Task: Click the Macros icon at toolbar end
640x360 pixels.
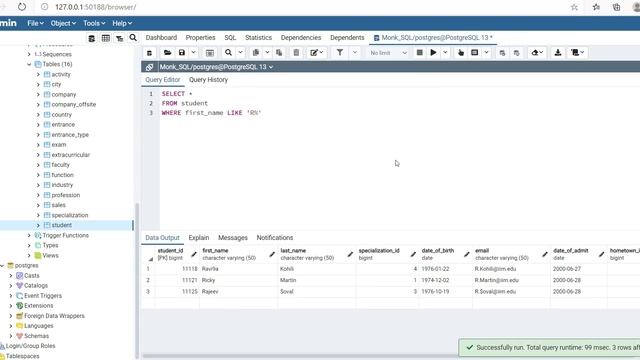Action: pos(578,53)
